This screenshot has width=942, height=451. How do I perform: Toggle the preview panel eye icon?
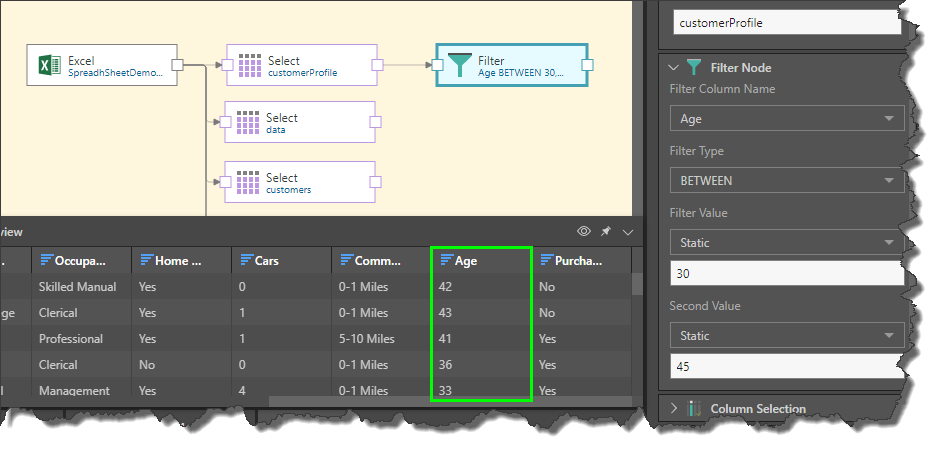(583, 231)
